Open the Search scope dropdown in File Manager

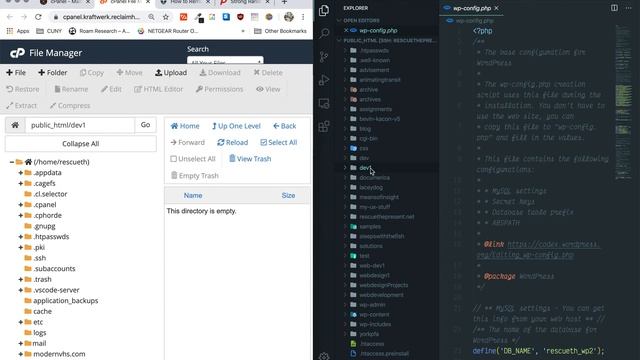[225, 61]
